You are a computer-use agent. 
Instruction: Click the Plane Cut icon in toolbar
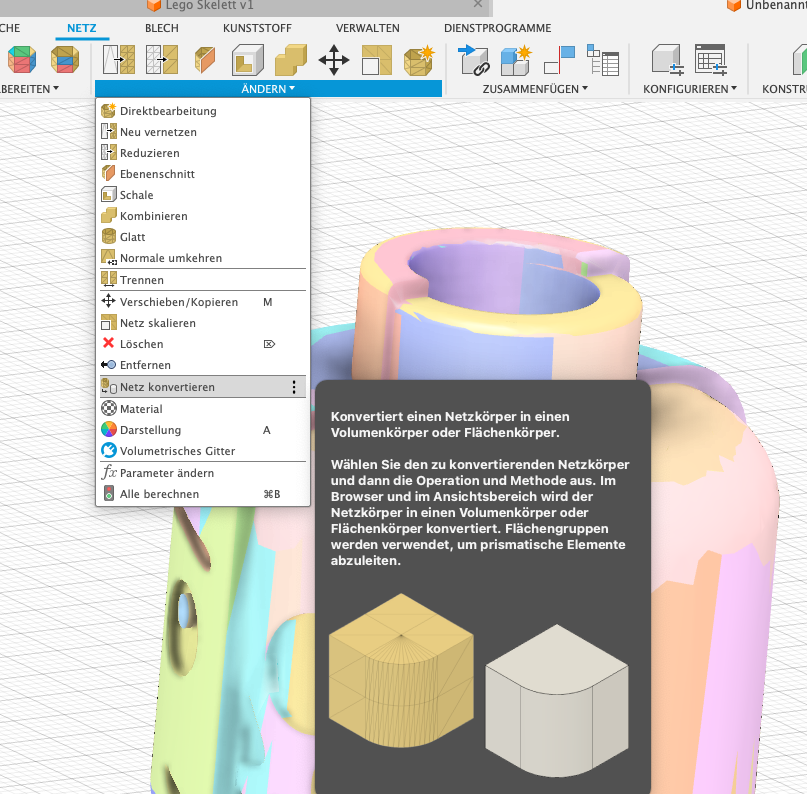pos(205,60)
